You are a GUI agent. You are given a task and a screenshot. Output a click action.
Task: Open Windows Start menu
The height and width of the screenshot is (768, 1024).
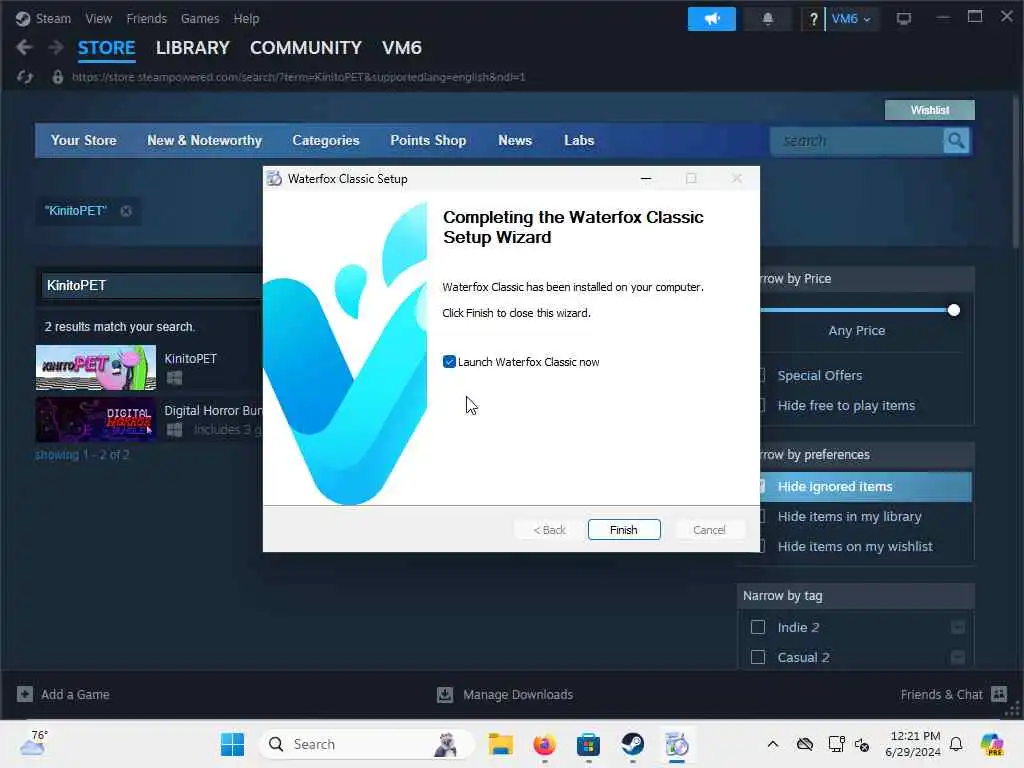pos(232,744)
